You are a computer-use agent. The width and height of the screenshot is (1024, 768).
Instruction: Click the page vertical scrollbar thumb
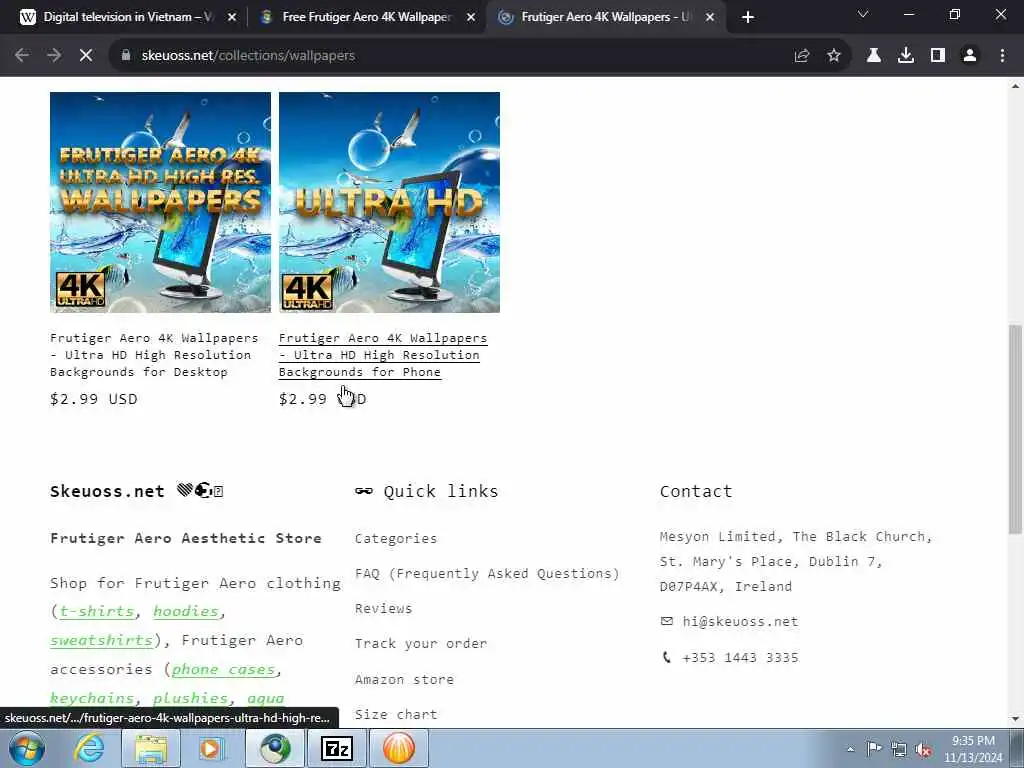(1015, 428)
